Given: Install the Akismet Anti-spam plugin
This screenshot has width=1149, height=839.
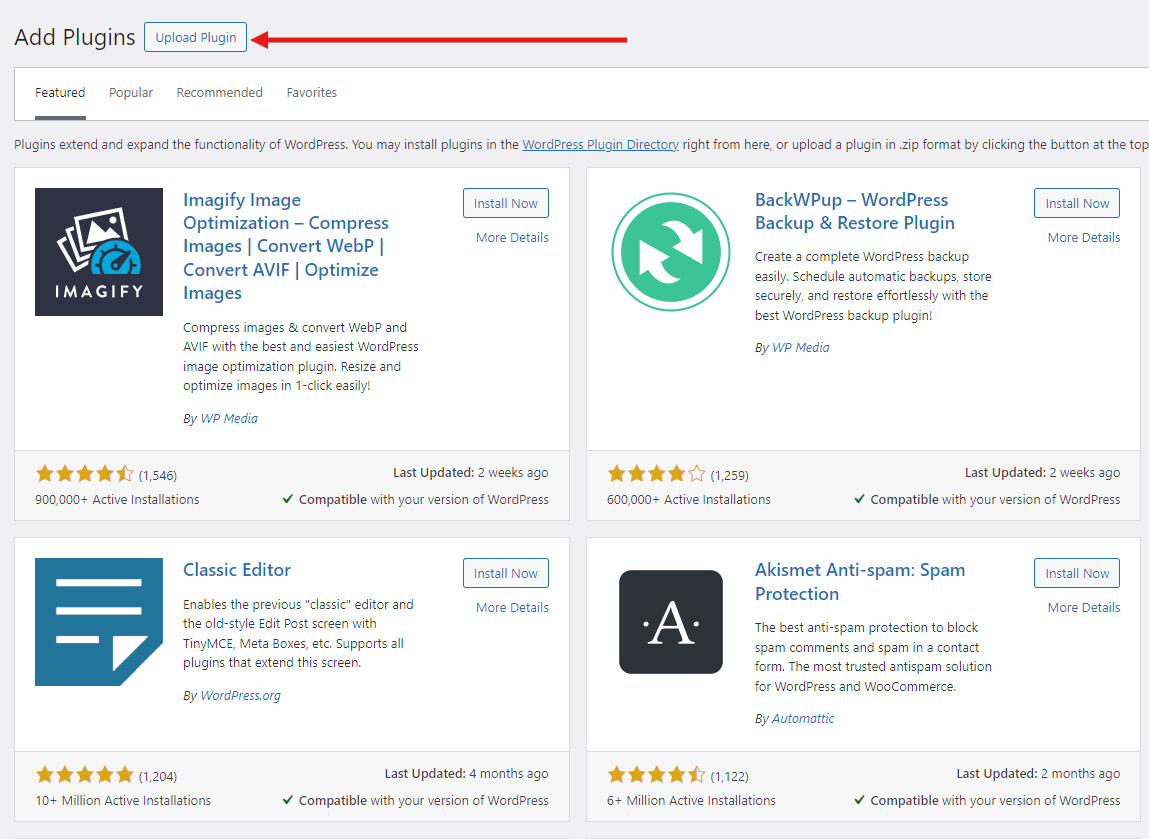Looking at the screenshot, I should point(1077,573).
